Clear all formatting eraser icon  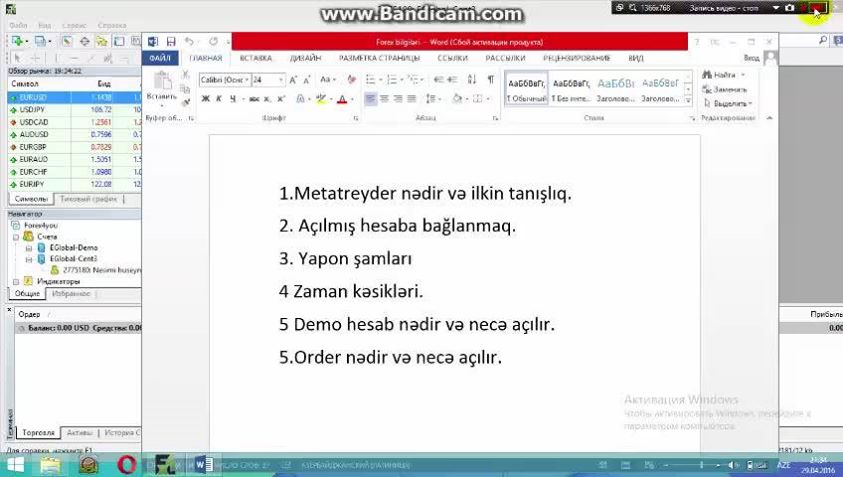tap(352, 80)
